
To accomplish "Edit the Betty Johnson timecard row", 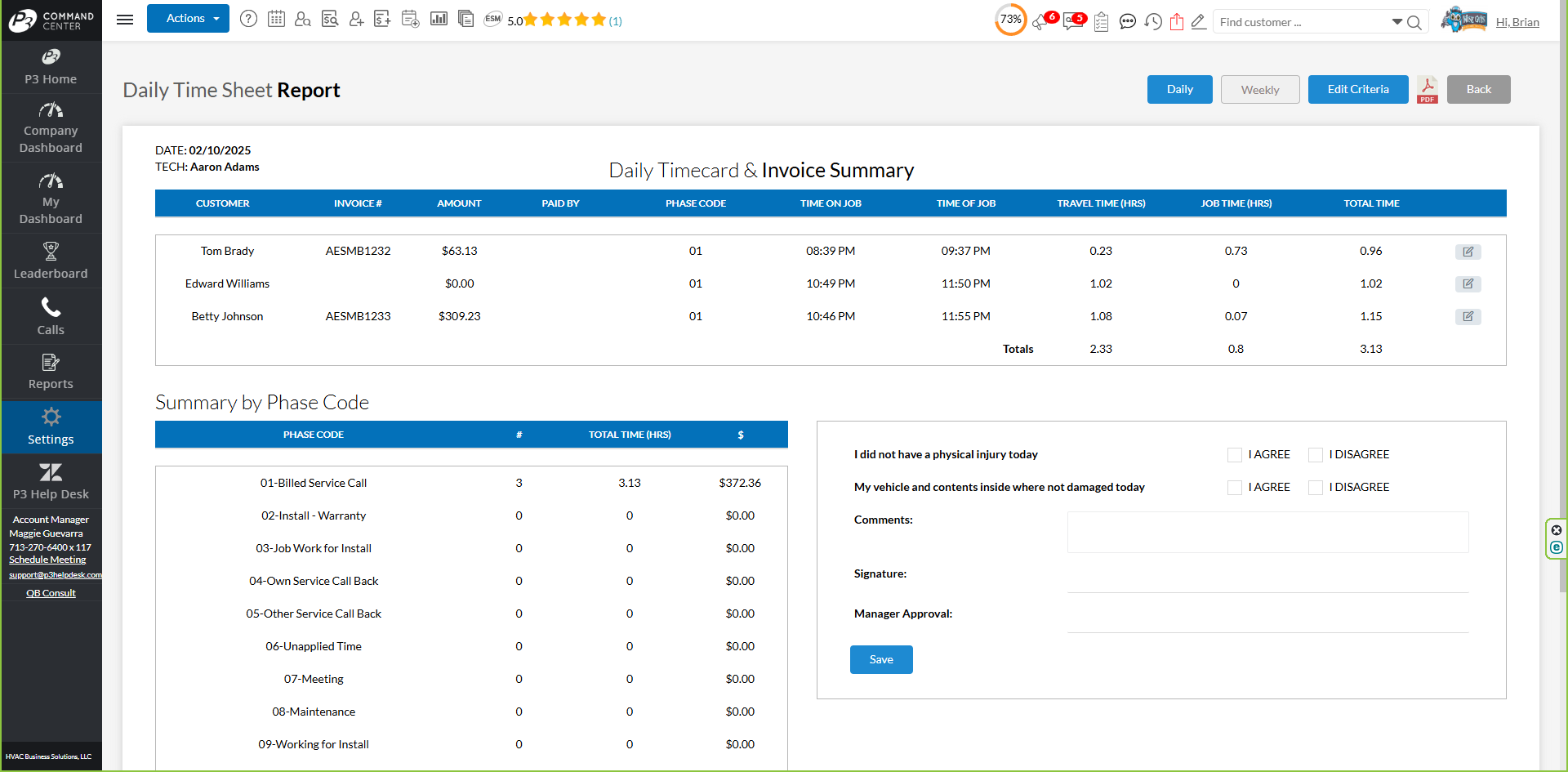I will coord(1468,317).
